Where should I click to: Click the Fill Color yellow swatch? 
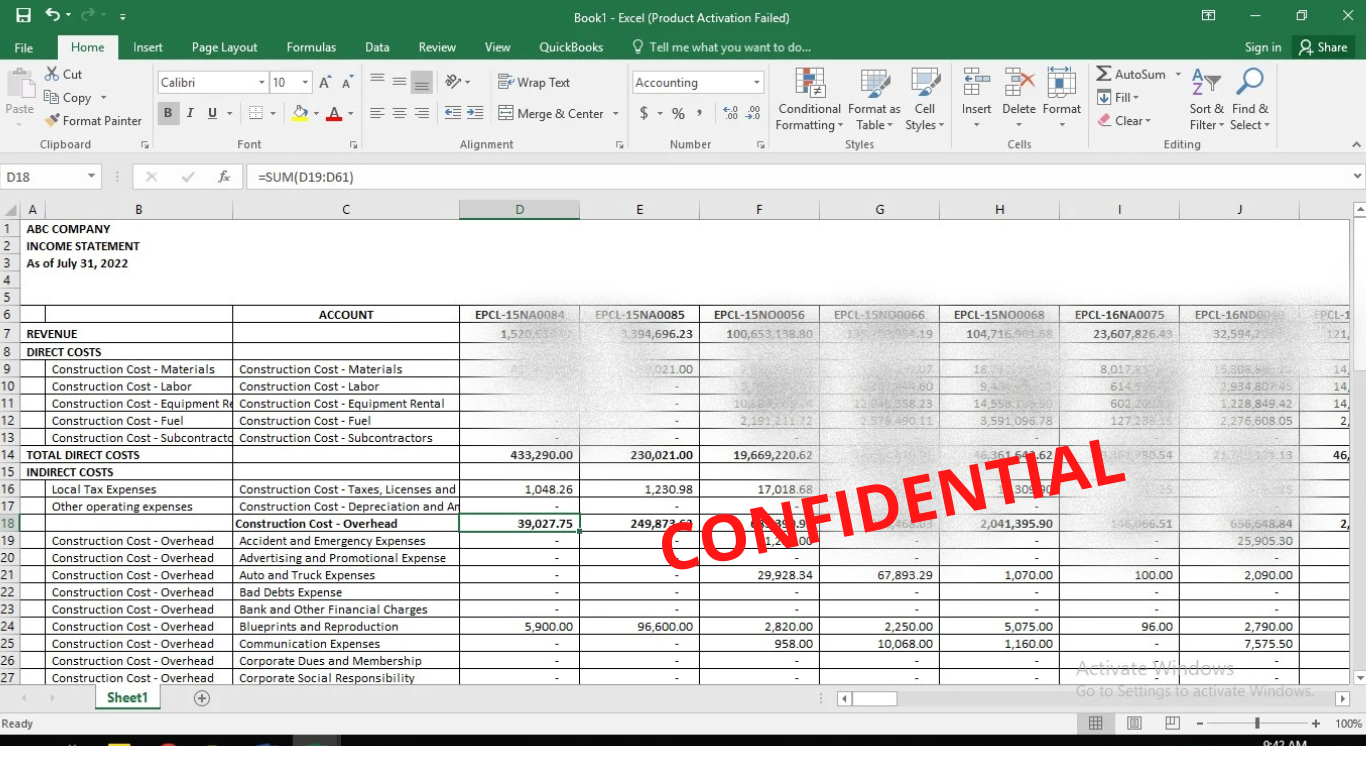click(x=299, y=113)
